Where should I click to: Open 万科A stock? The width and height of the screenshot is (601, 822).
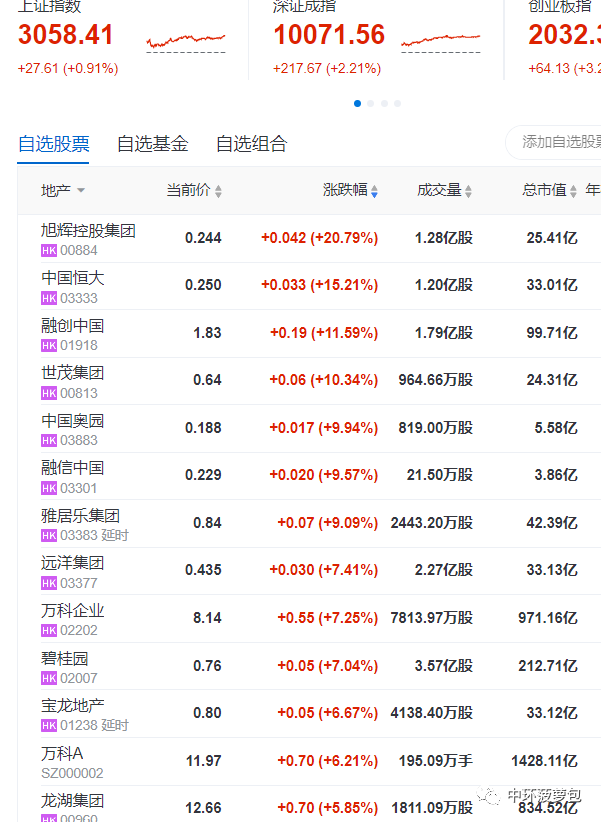(x=62, y=753)
